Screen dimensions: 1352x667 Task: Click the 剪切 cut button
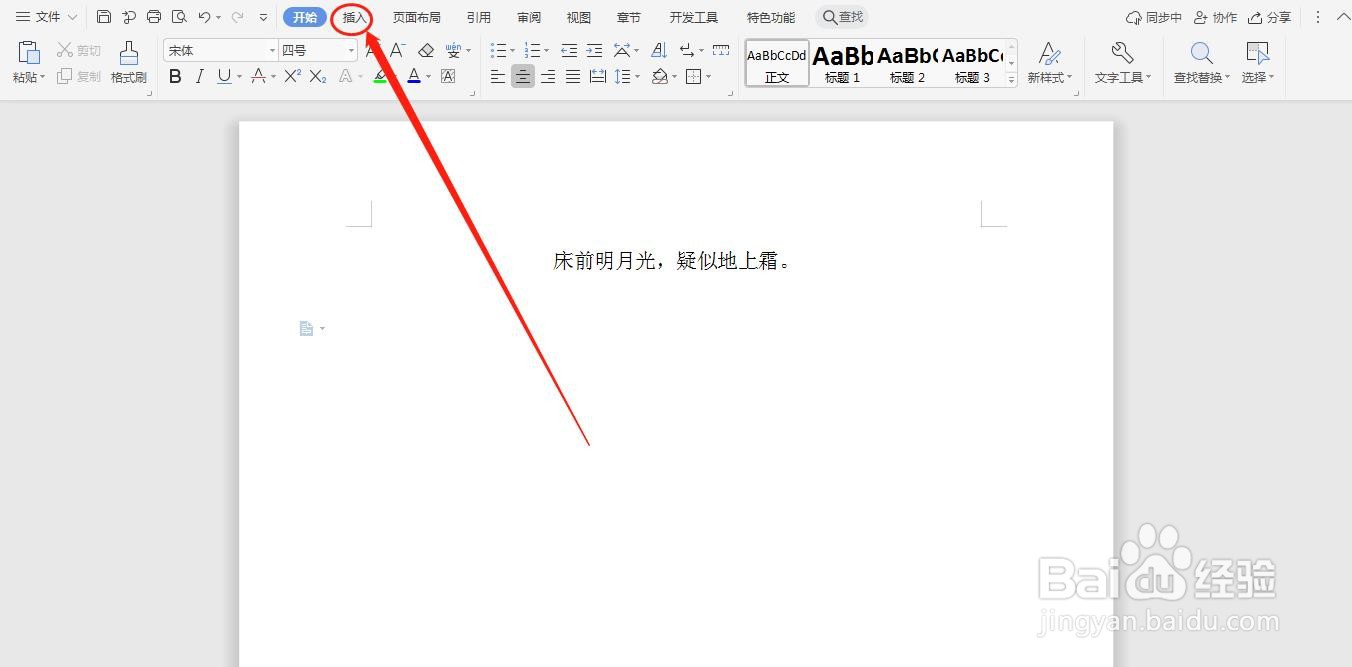coord(78,50)
